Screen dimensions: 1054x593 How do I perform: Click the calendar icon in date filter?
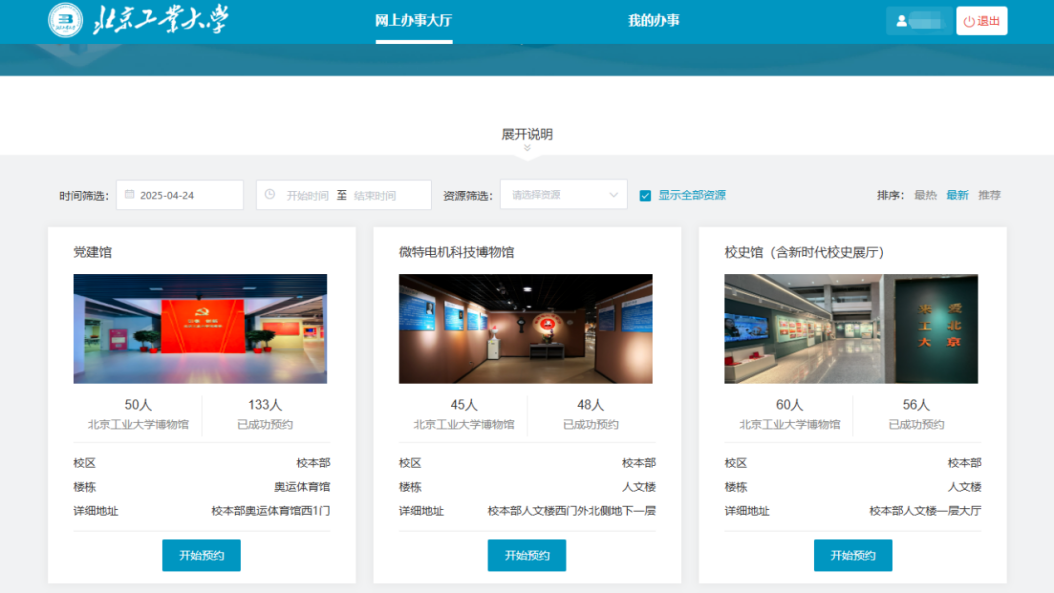[129, 195]
